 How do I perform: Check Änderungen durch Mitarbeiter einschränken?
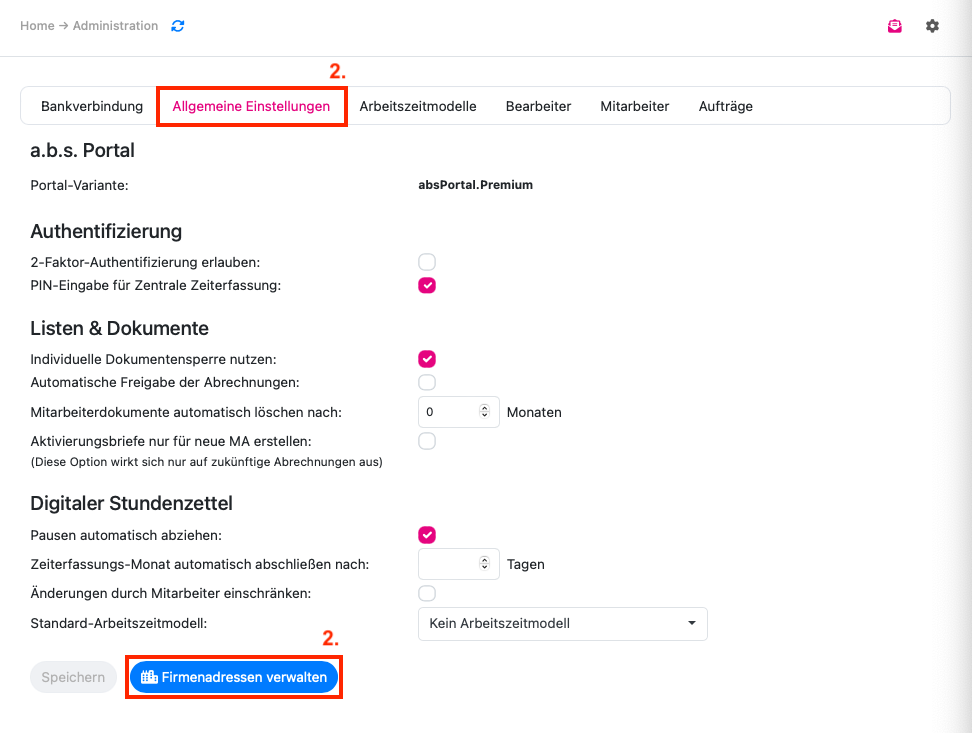[427, 593]
